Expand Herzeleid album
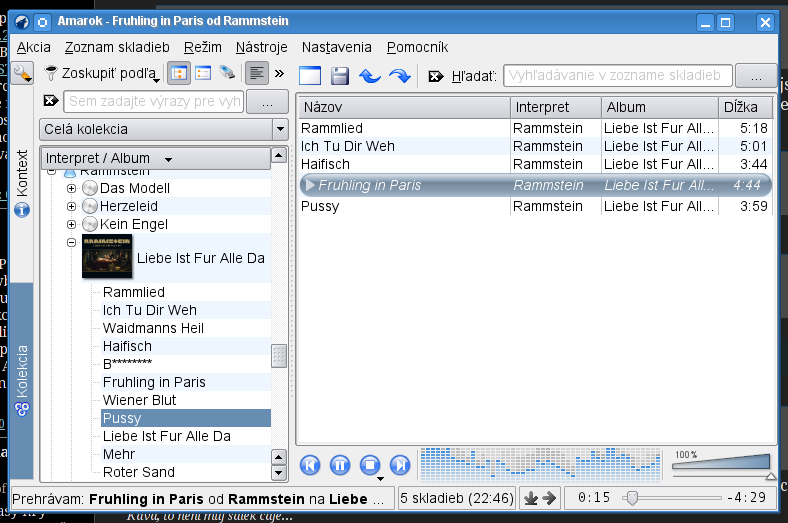Viewport: 788px width, 523px height. pyautogui.click(x=71, y=206)
